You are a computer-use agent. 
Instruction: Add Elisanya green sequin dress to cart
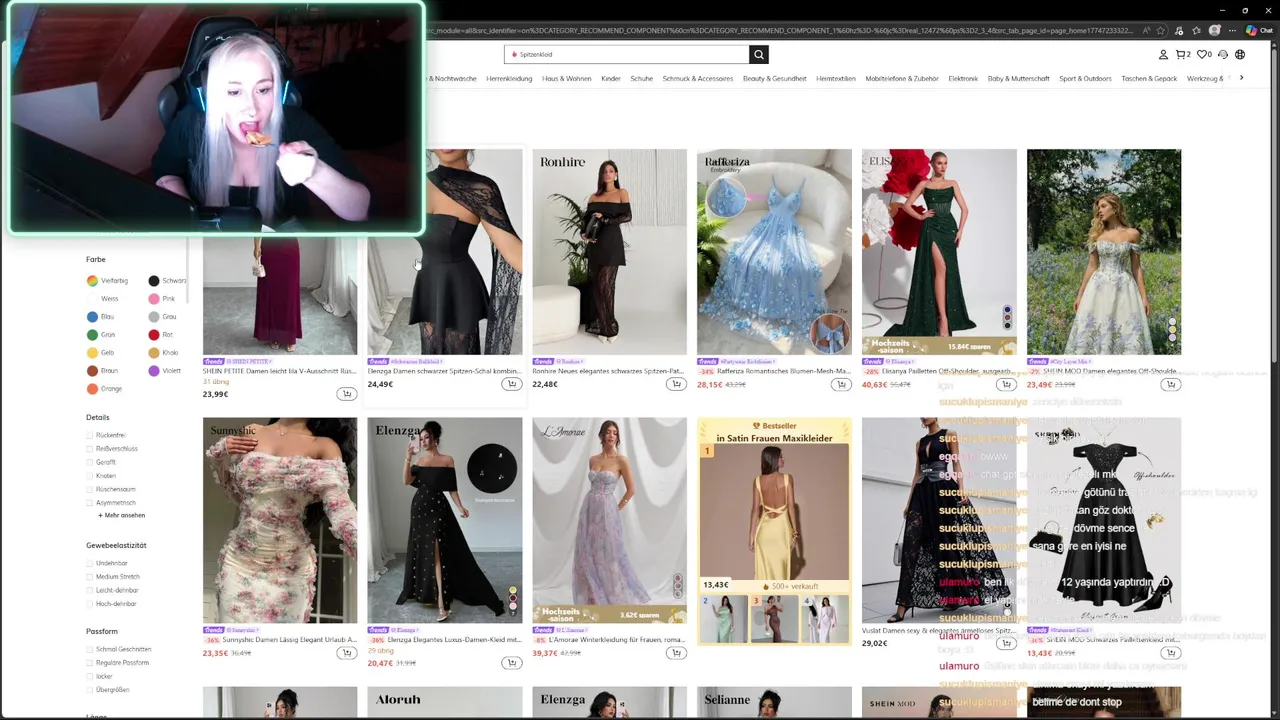coord(1006,384)
